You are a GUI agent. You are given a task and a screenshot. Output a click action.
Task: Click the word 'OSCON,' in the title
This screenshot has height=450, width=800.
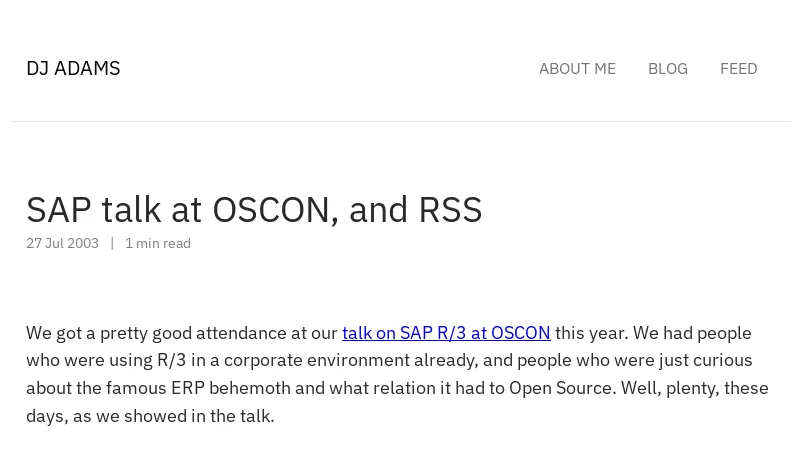(x=276, y=210)
